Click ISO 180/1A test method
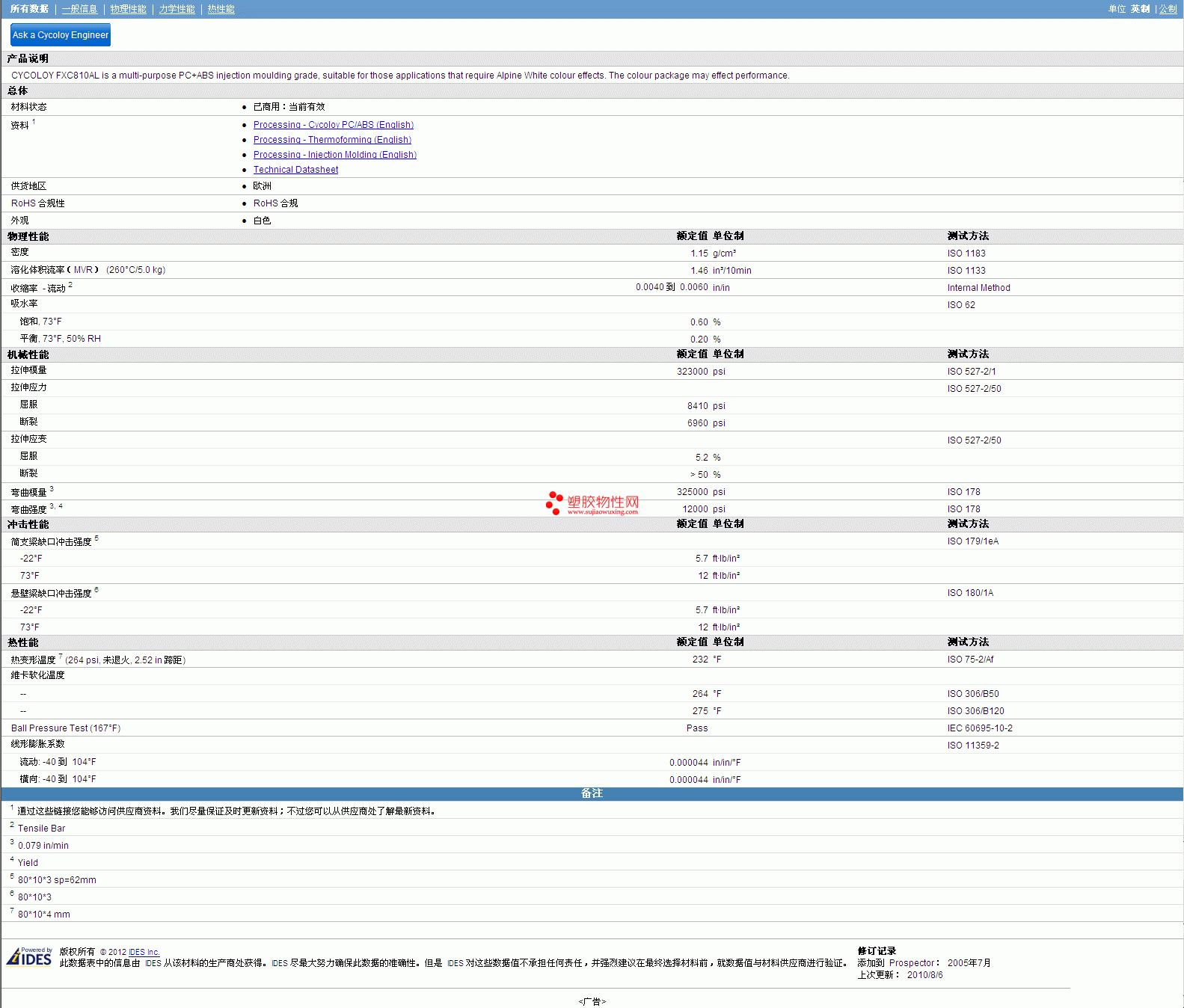The image size is (1184, 1008). [970, 593]
